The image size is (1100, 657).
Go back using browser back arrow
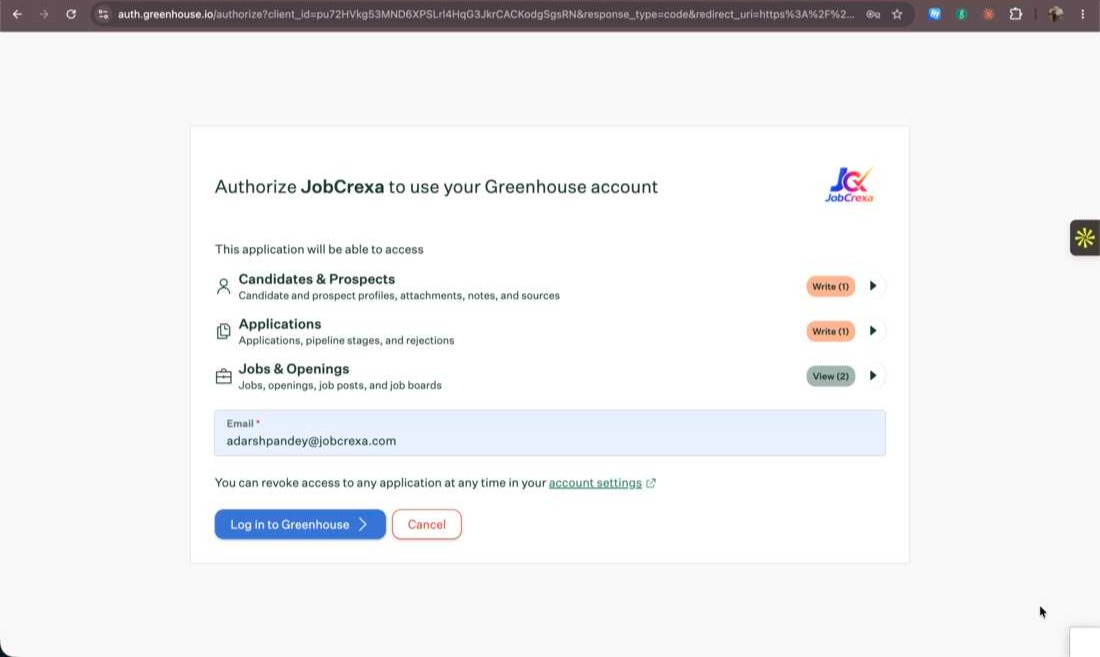tap(17, 14)
